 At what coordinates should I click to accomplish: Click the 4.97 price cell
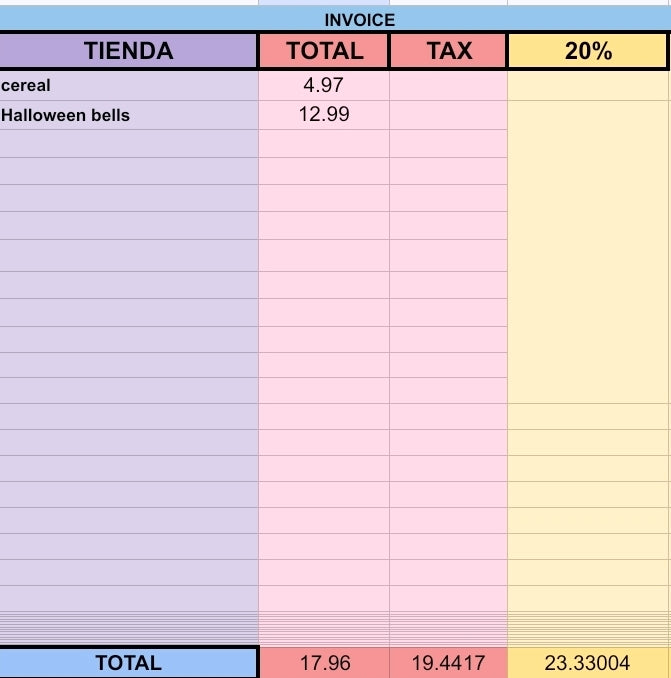[324, 86]
